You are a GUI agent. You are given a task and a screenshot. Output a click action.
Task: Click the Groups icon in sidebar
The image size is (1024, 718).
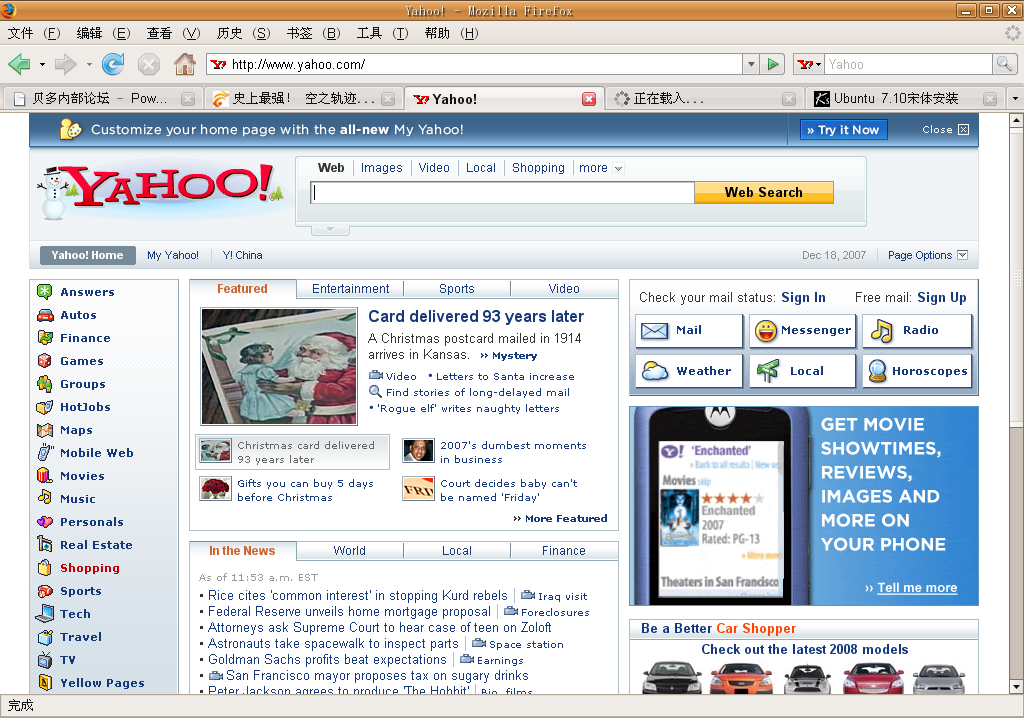(x=44, y=384)
